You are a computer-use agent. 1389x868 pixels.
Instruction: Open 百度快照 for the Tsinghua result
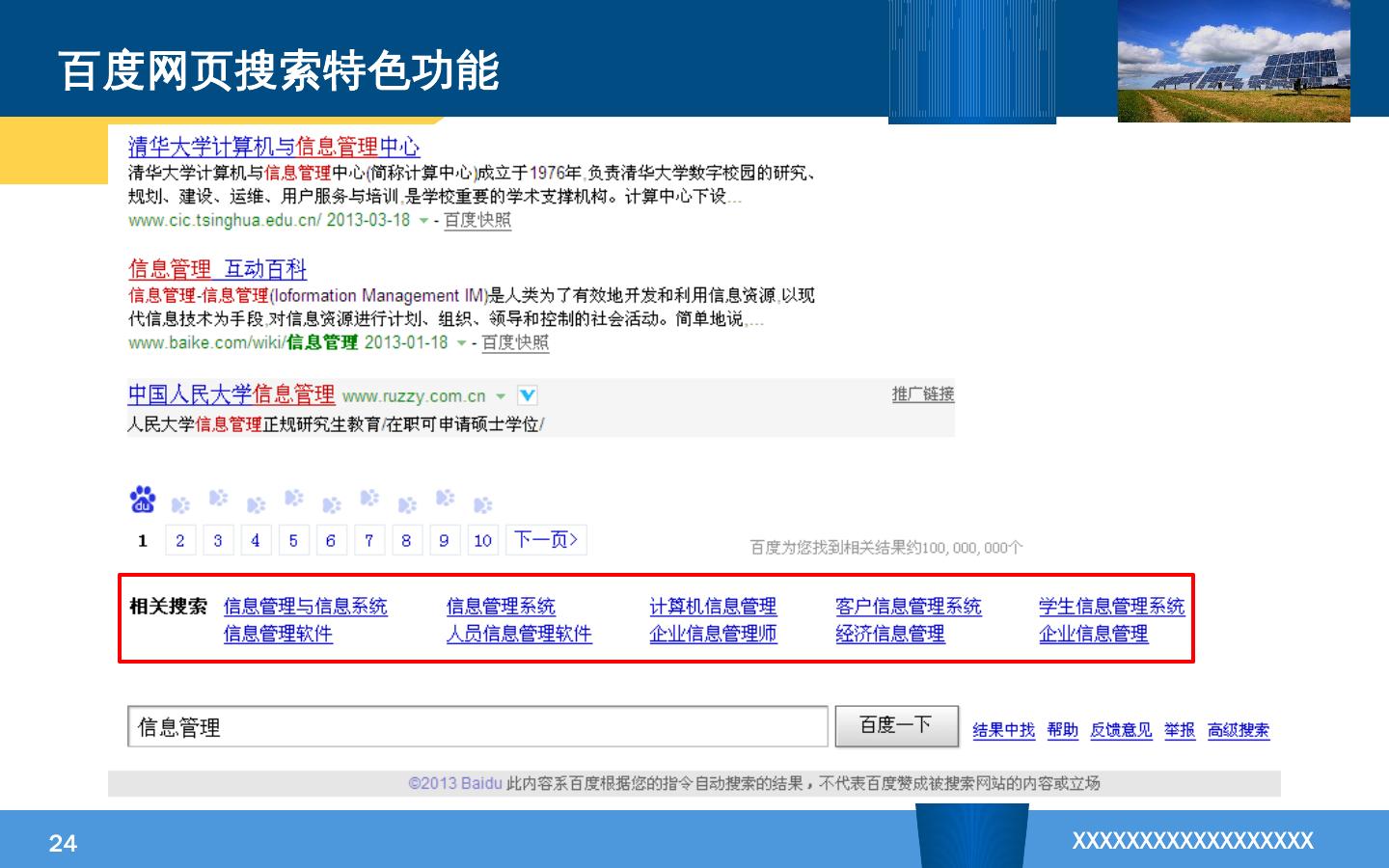click(477, 220)
